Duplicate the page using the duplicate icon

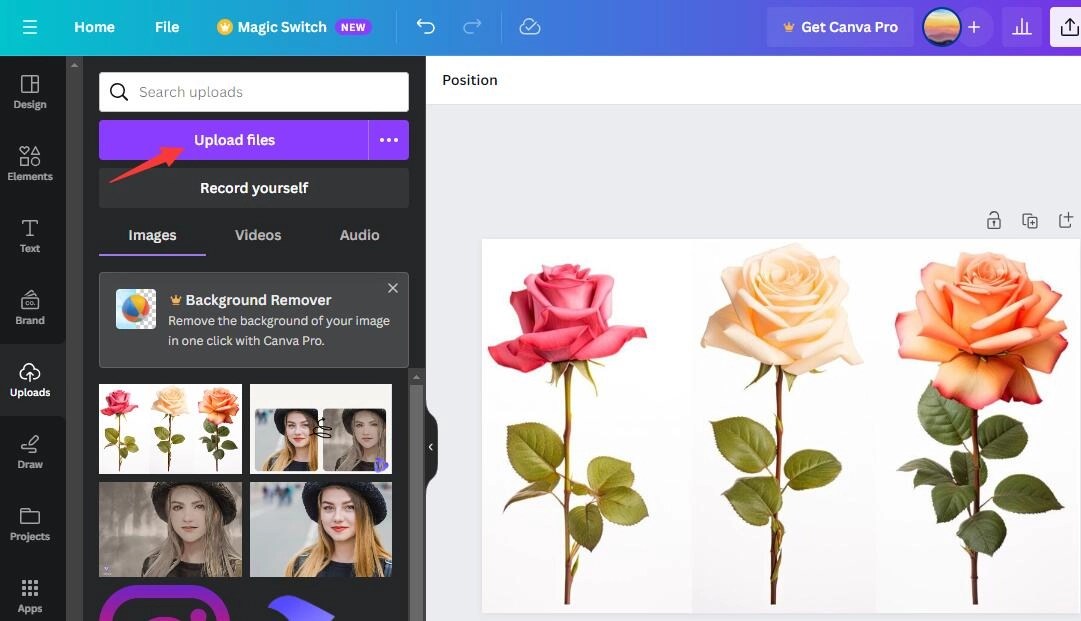point(1030,220)
